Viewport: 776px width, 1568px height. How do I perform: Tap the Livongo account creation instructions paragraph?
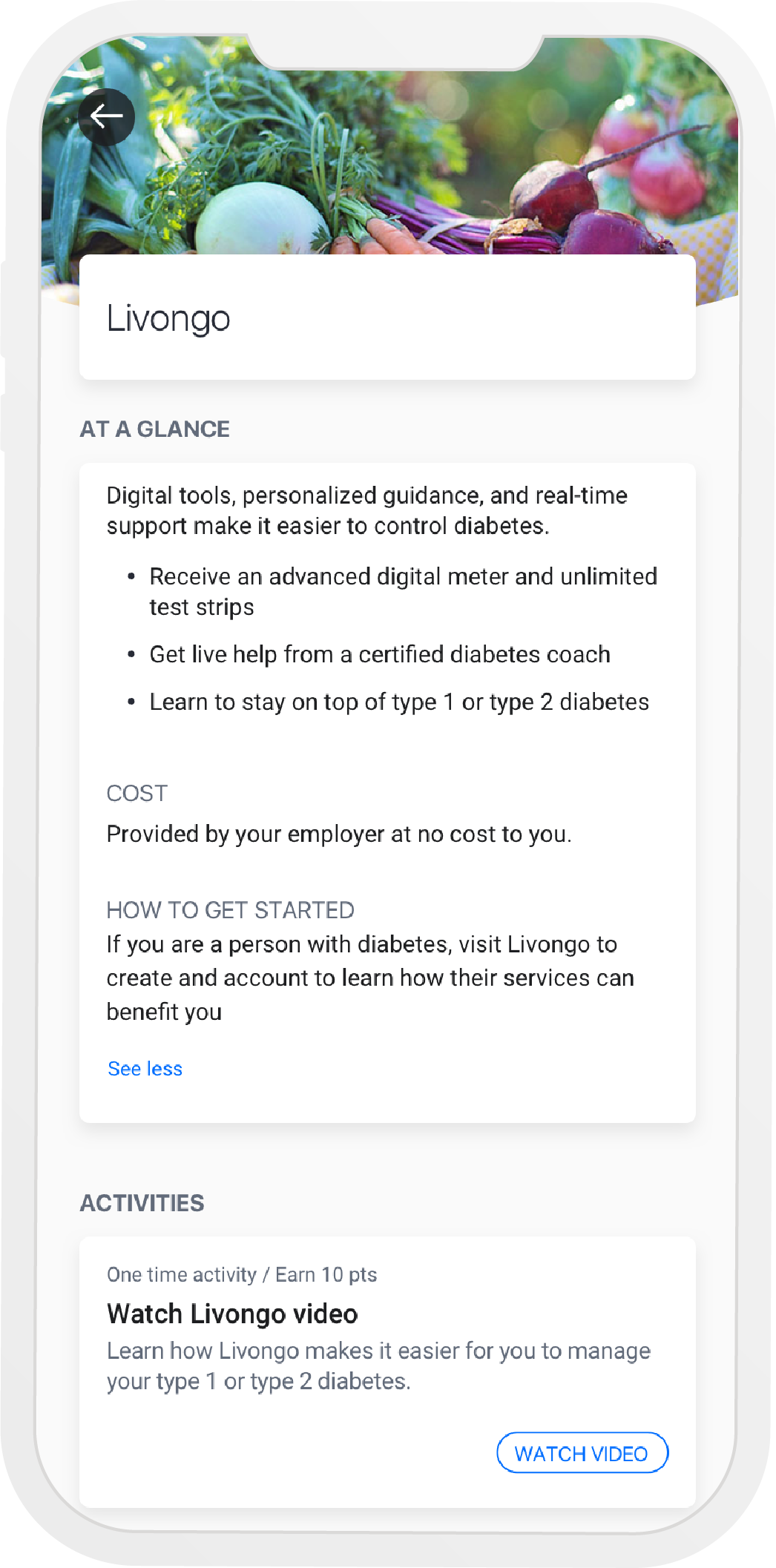[370, 978]
